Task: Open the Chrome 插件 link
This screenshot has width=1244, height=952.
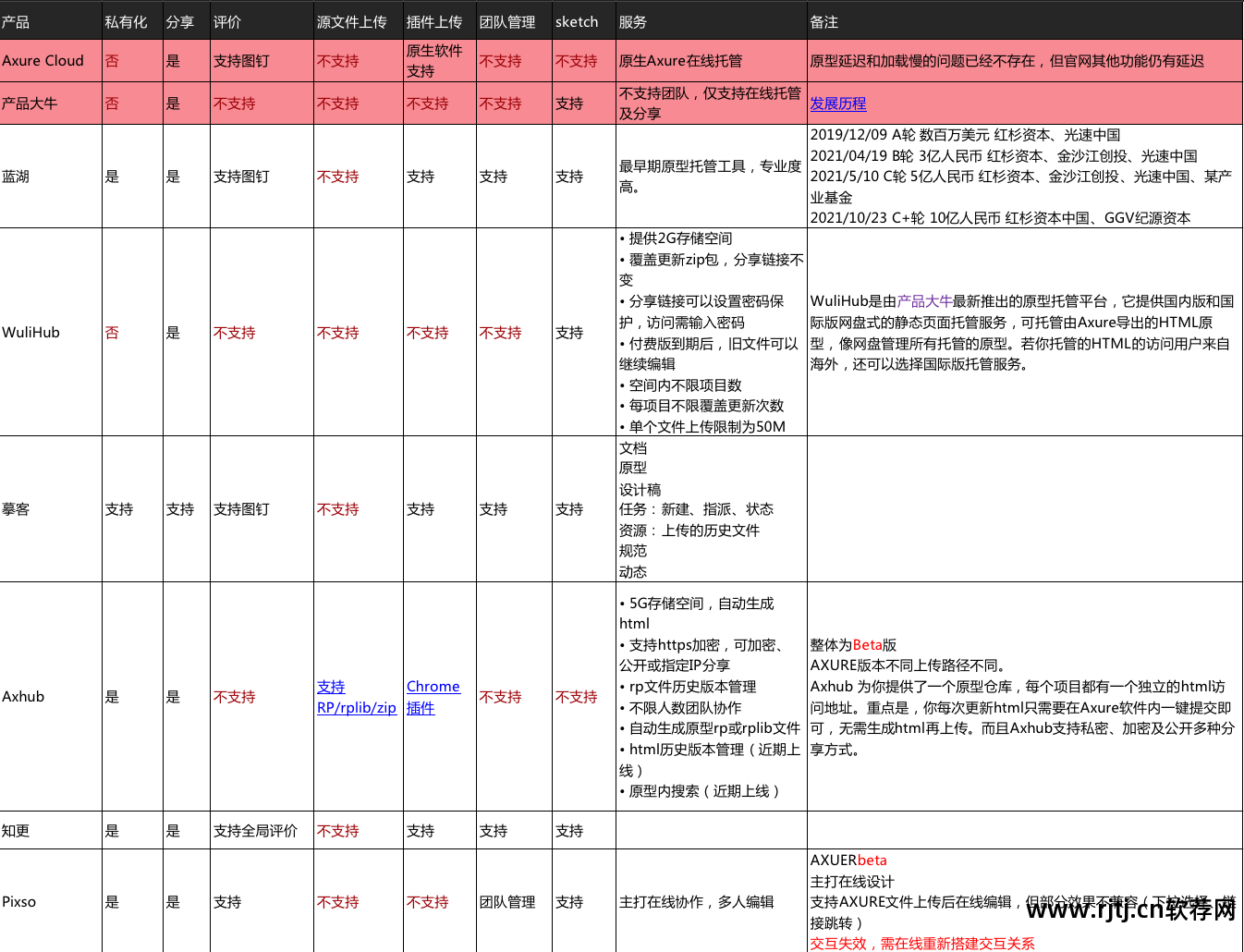Action: 433,697
